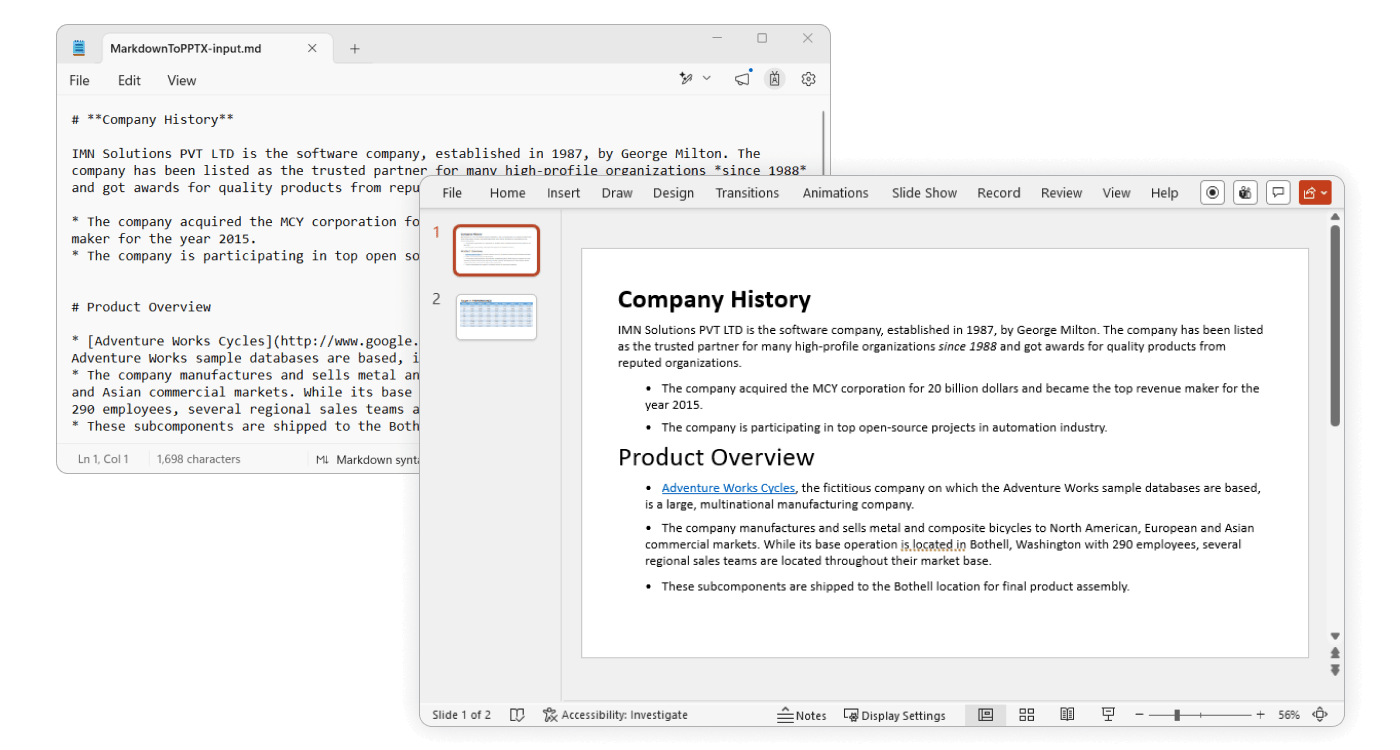1400x750 pixels.
Task: Open the Adventure Works Cycles hyperlink
Action: [x=728, y=488]
